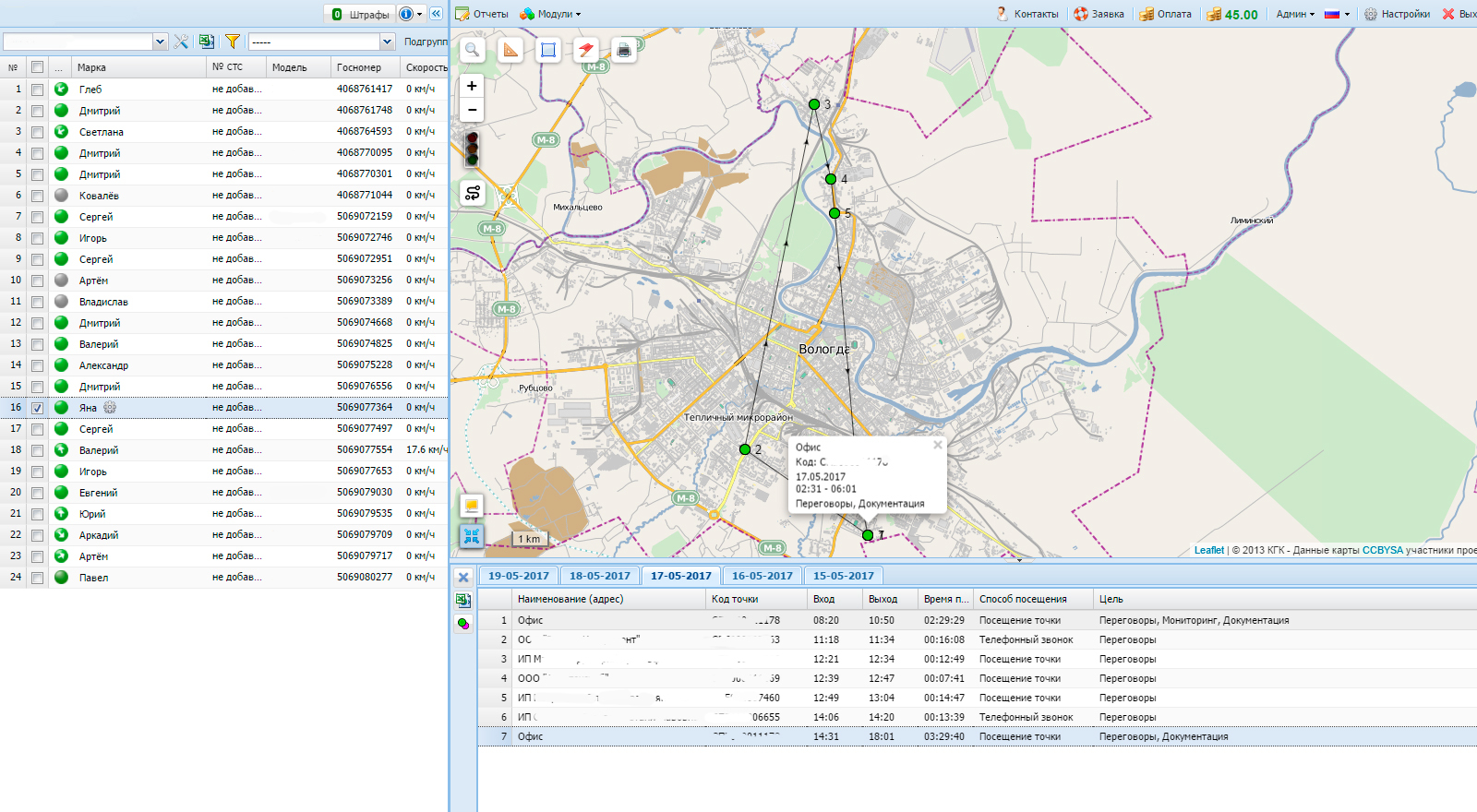
Task: Click the status icon for Глеб
Action: pyautogui.click(x=61, y=89)
